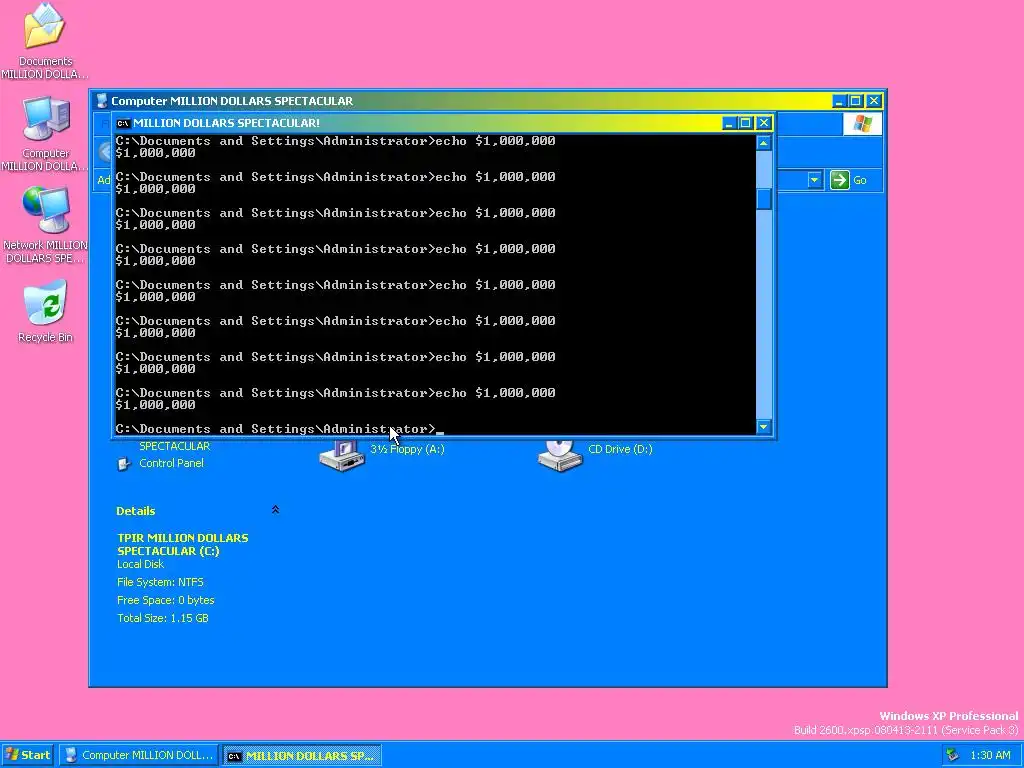Click the command prompt scrollbar thumb
The image size is (1024, 768).
(x=763, y=199)
